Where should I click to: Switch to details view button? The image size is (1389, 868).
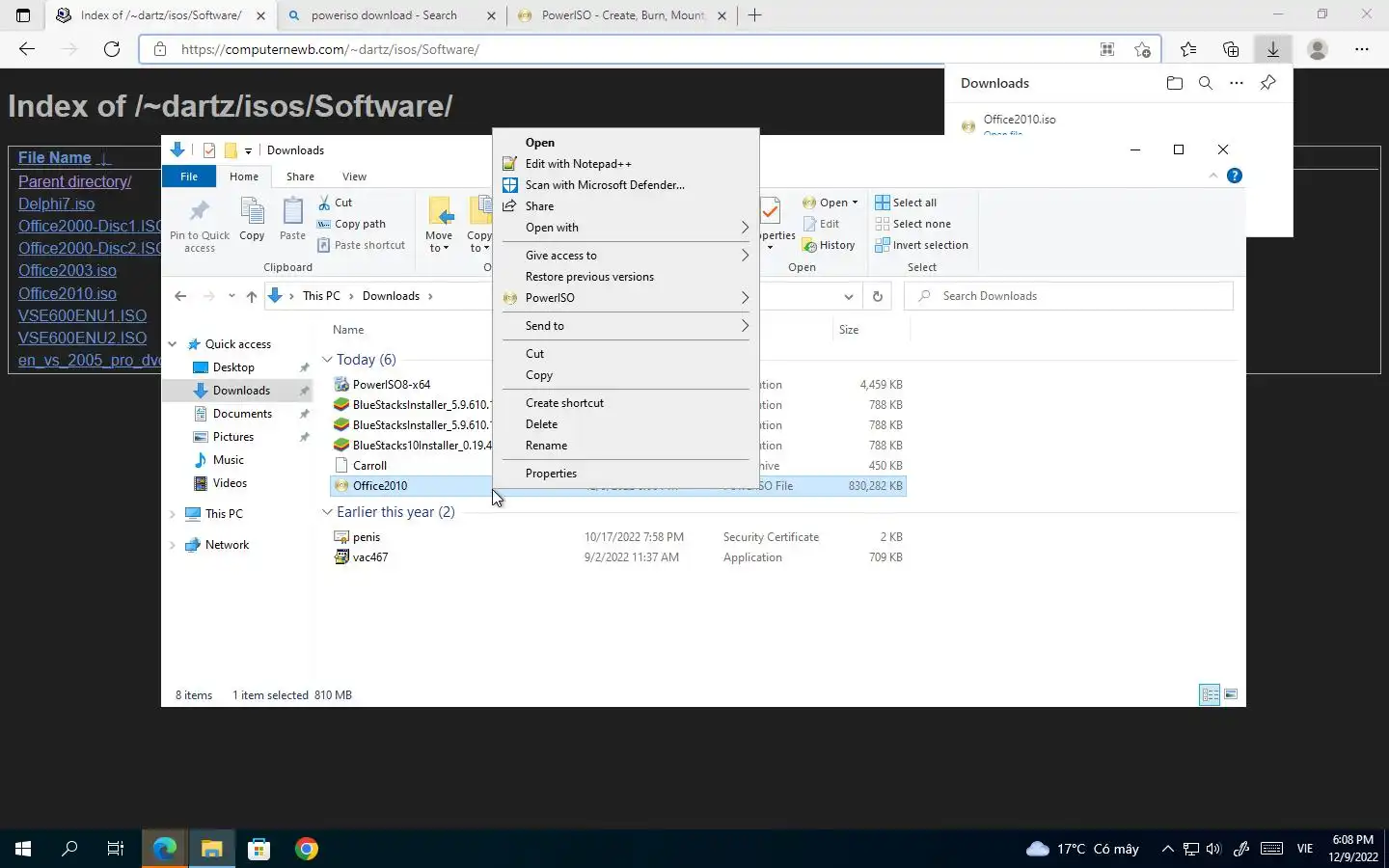pos(1210,694)
